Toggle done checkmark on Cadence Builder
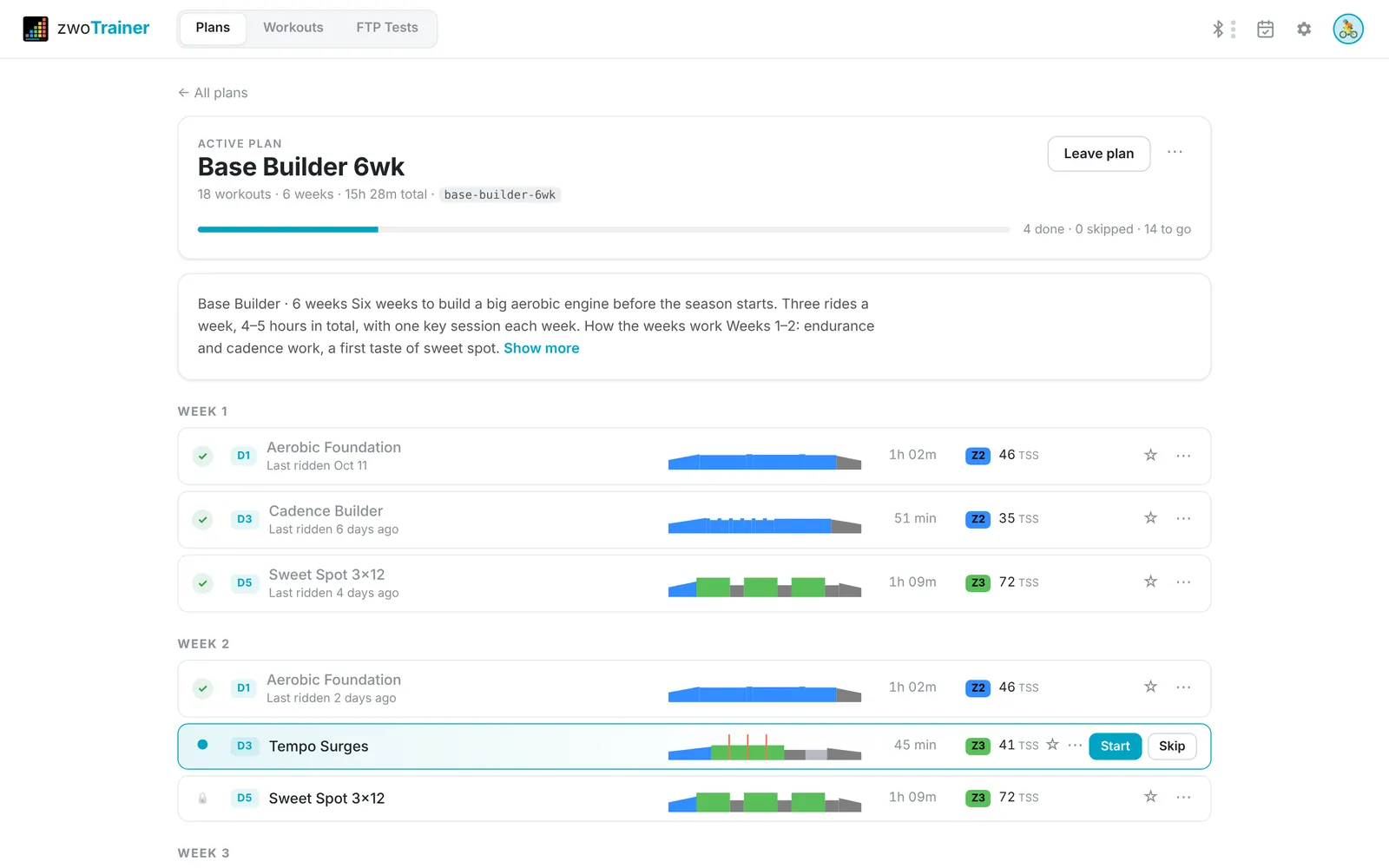The height and width of the screenshot is (868, 1389). point(202,519)
